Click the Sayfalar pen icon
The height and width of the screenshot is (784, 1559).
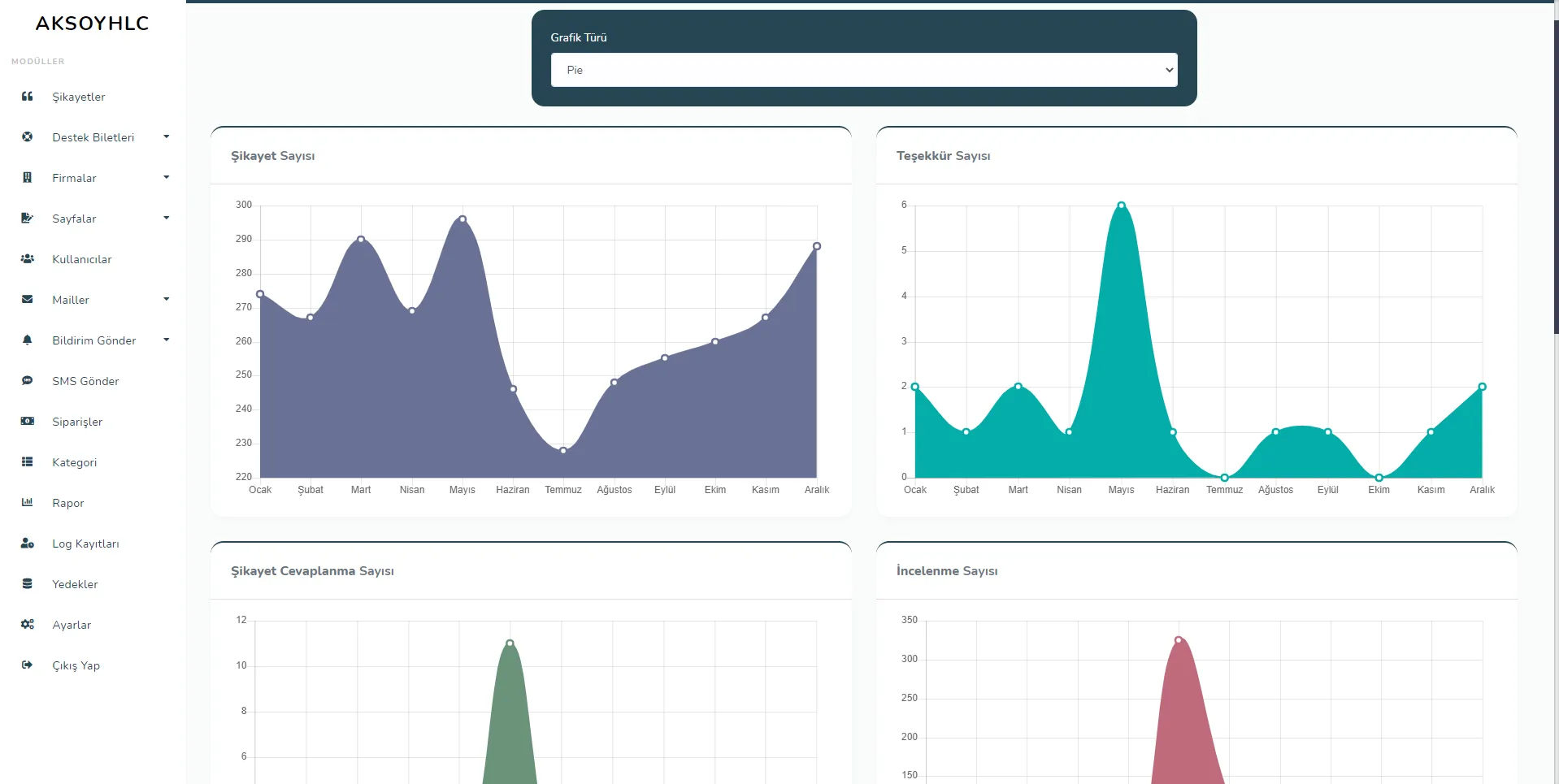coord(28,219)
